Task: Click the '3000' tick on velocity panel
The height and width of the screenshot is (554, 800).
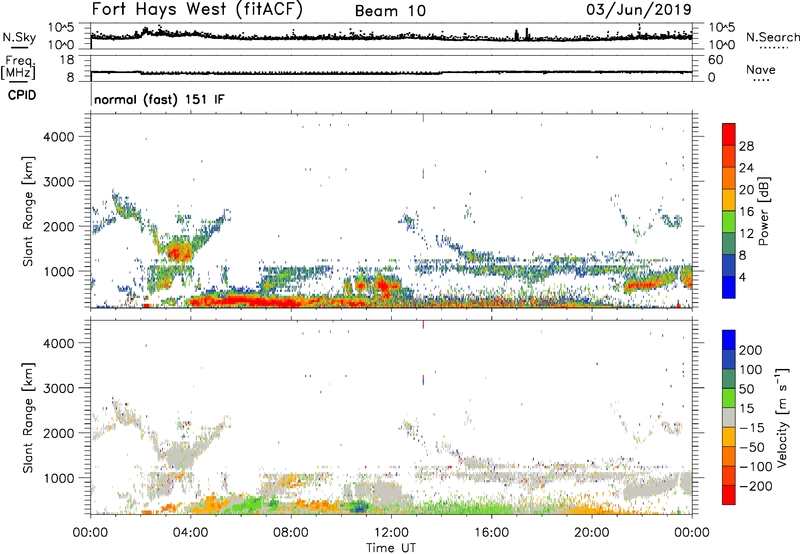Action: (58, 388)
